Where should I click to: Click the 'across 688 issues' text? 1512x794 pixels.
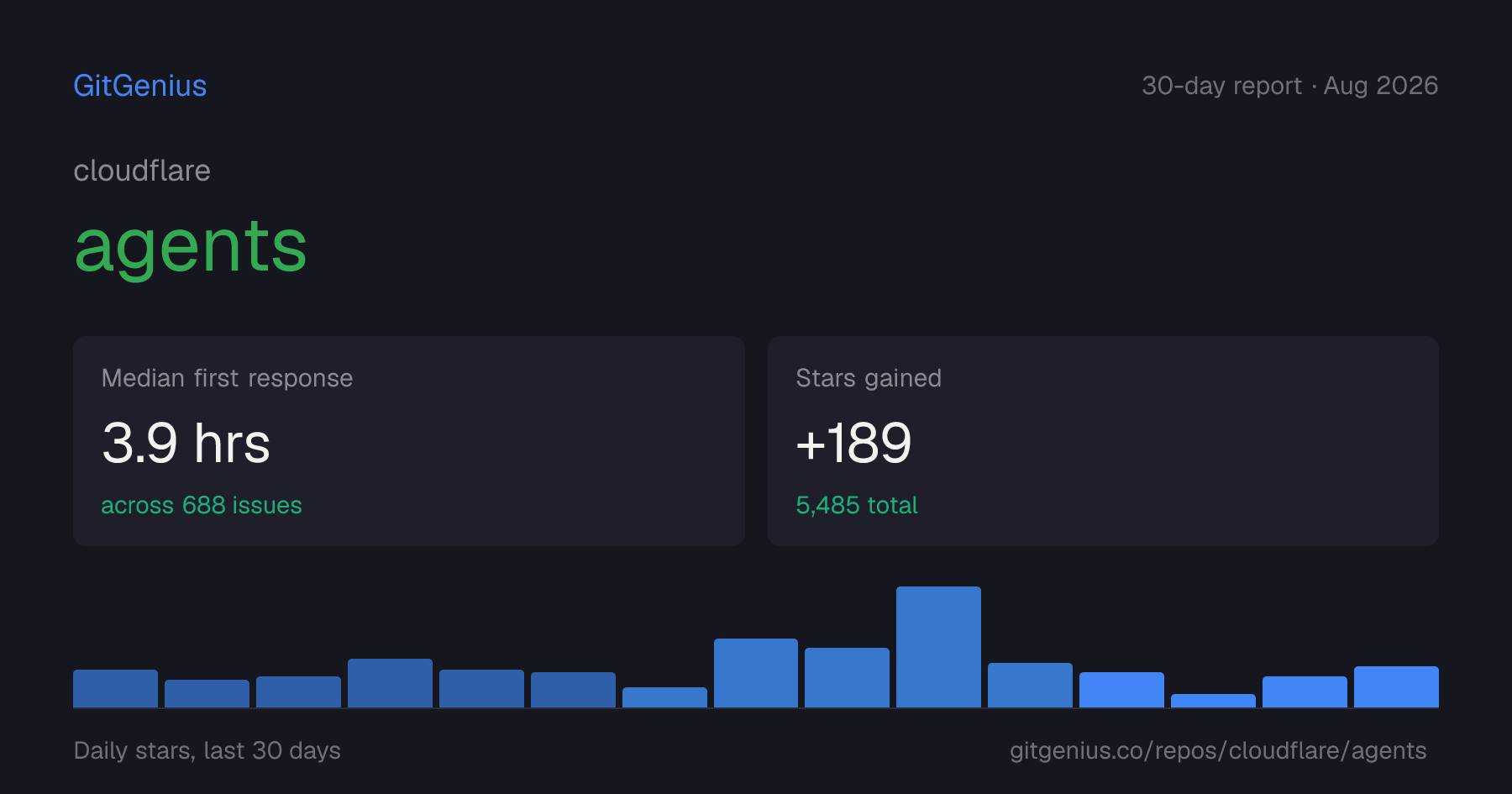tap(202, 505)
